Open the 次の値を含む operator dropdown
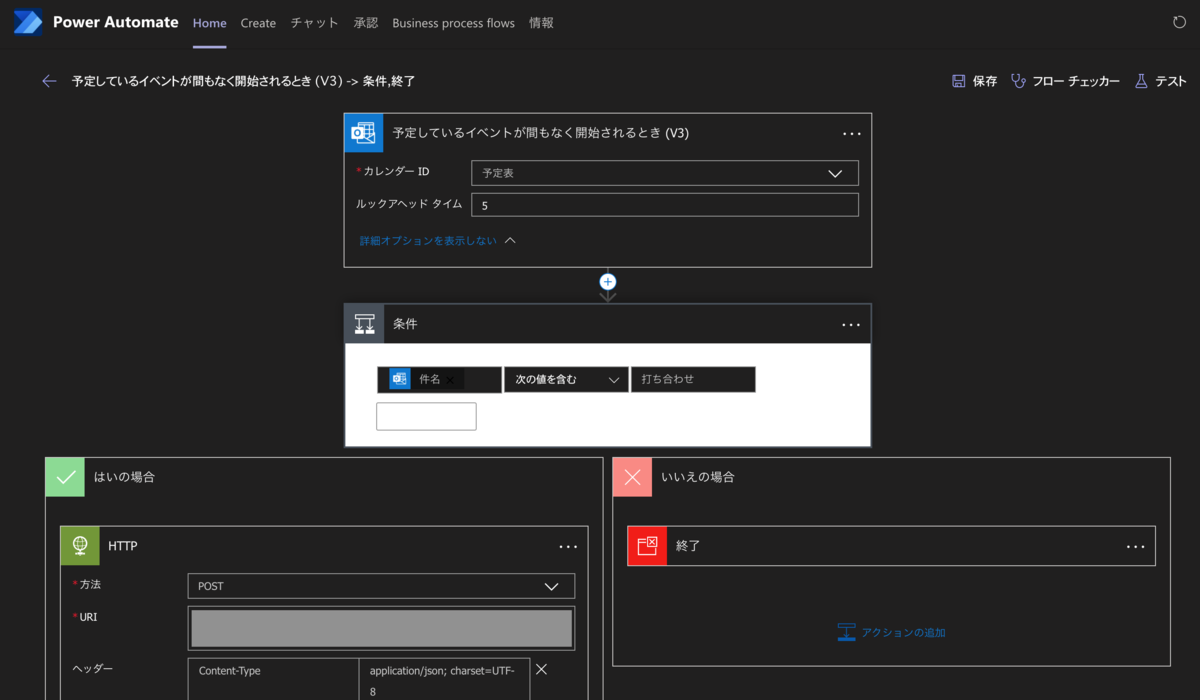 click(566, 380)
